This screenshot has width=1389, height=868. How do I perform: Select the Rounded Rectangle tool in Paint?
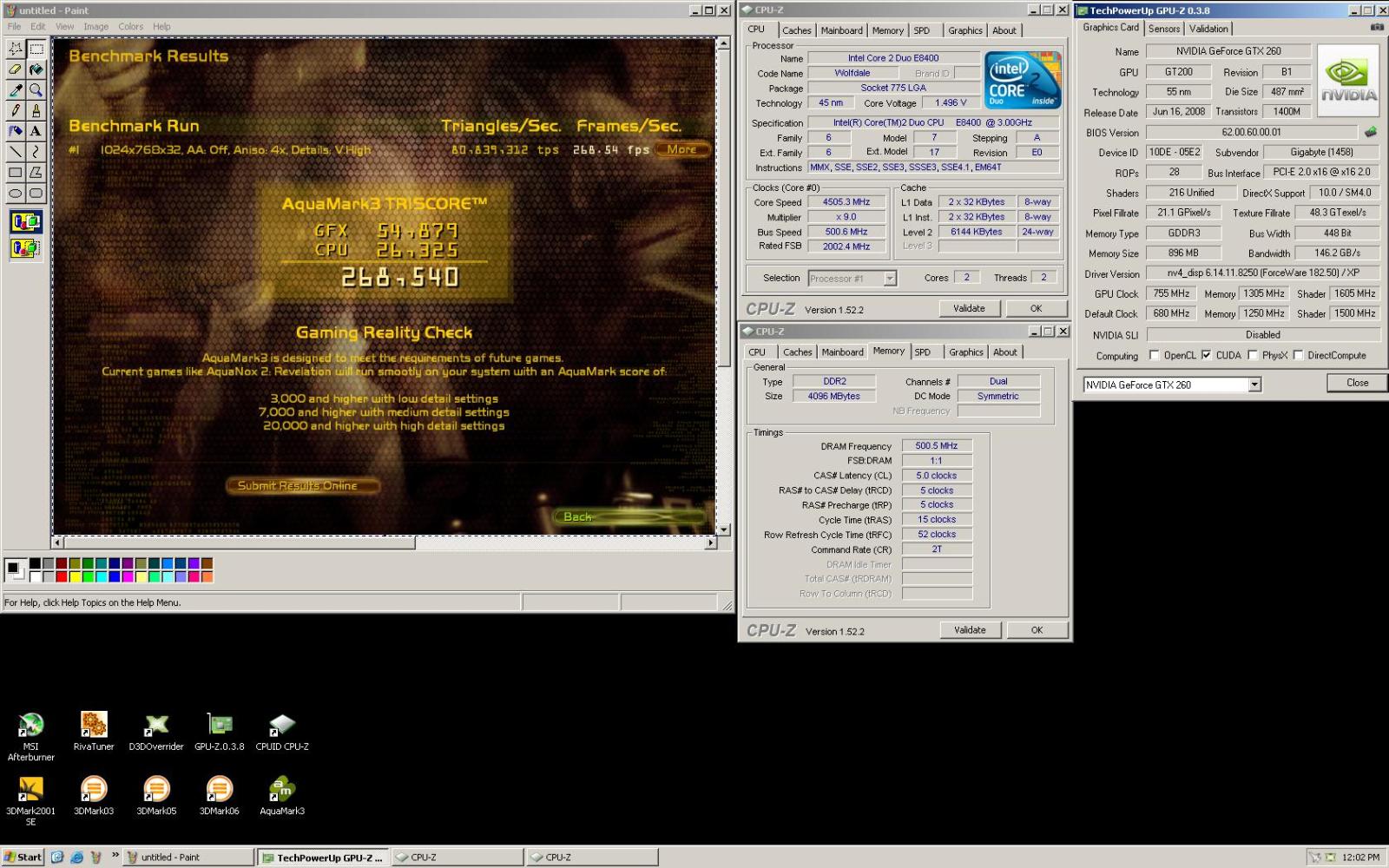pos(36,193)
